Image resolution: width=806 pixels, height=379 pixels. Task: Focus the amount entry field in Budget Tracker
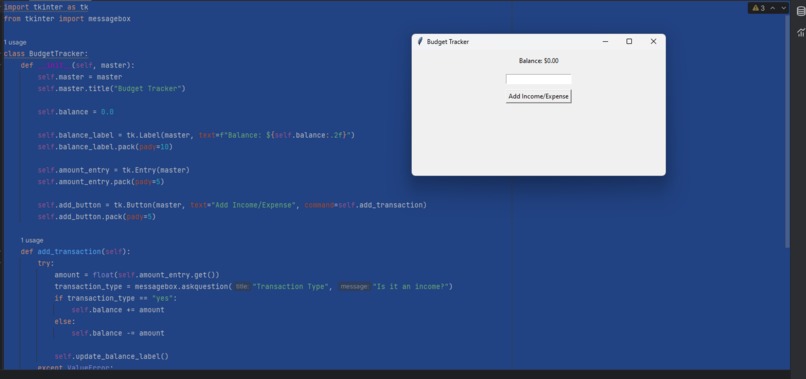coord(538,79)
